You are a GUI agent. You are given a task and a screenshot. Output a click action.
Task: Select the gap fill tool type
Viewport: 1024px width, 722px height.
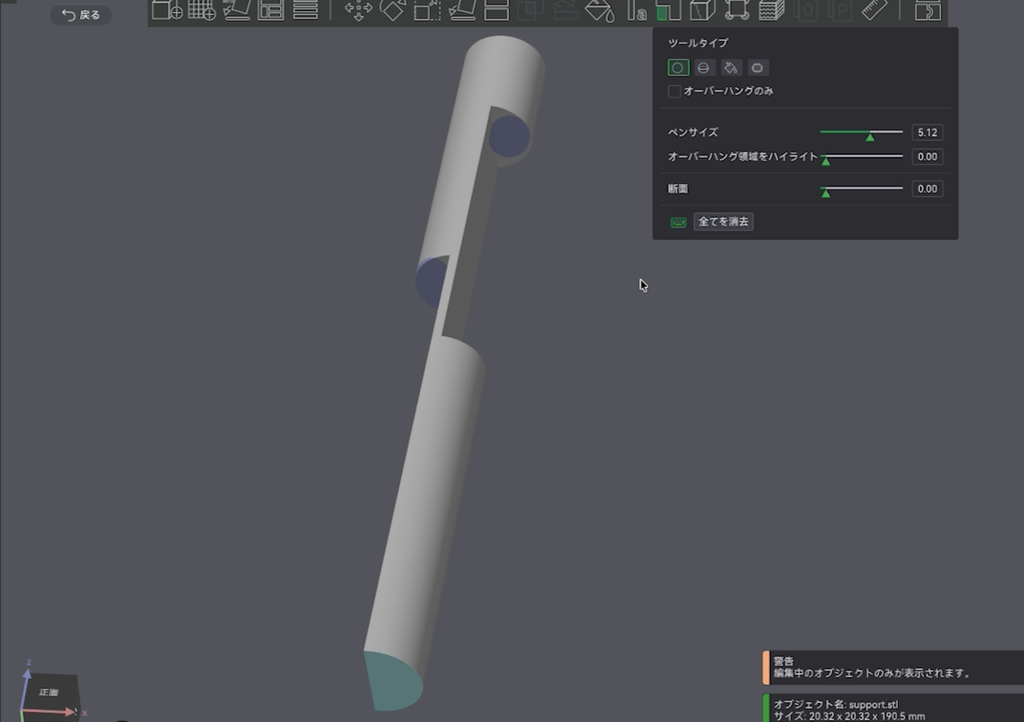click(758, 67)
